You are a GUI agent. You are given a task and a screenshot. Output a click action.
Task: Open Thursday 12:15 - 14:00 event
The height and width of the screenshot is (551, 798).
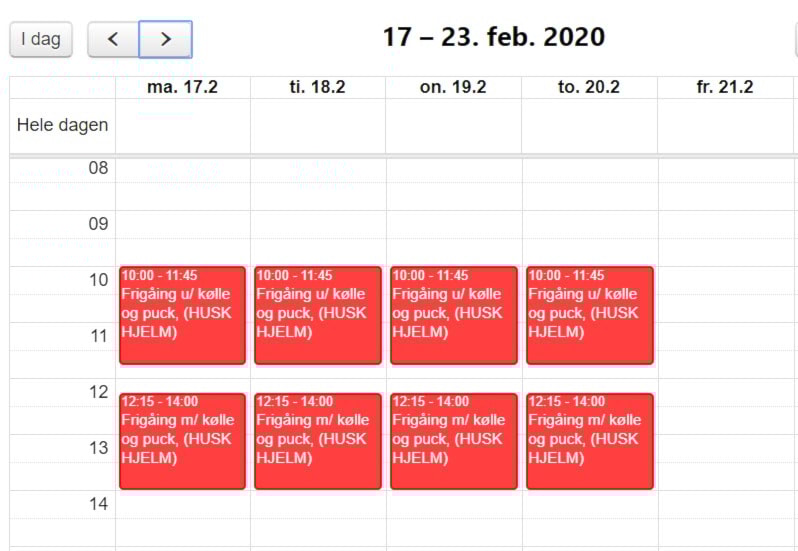point(590,441)
